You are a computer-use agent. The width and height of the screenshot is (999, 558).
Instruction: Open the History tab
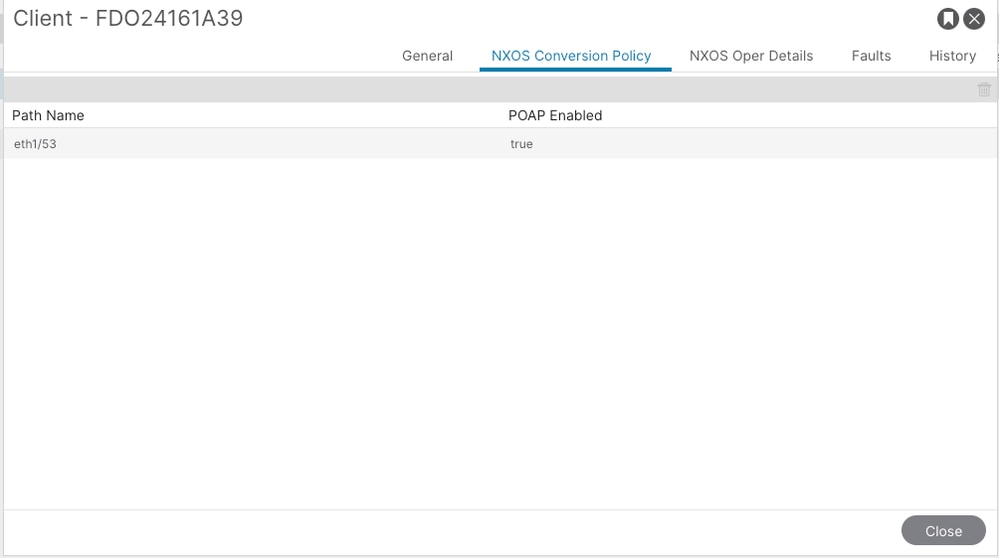coord(952,56)
